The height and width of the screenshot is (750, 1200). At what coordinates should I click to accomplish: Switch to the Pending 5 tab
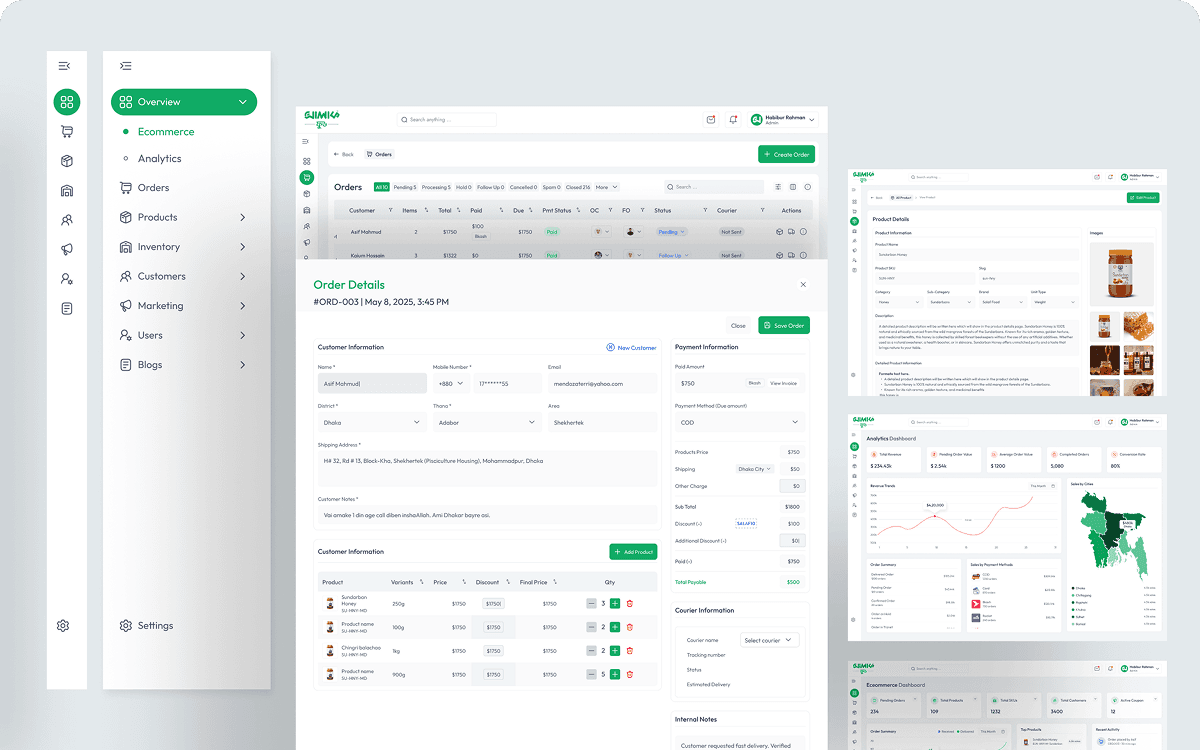pyautogui.click(x=405, y=187)
